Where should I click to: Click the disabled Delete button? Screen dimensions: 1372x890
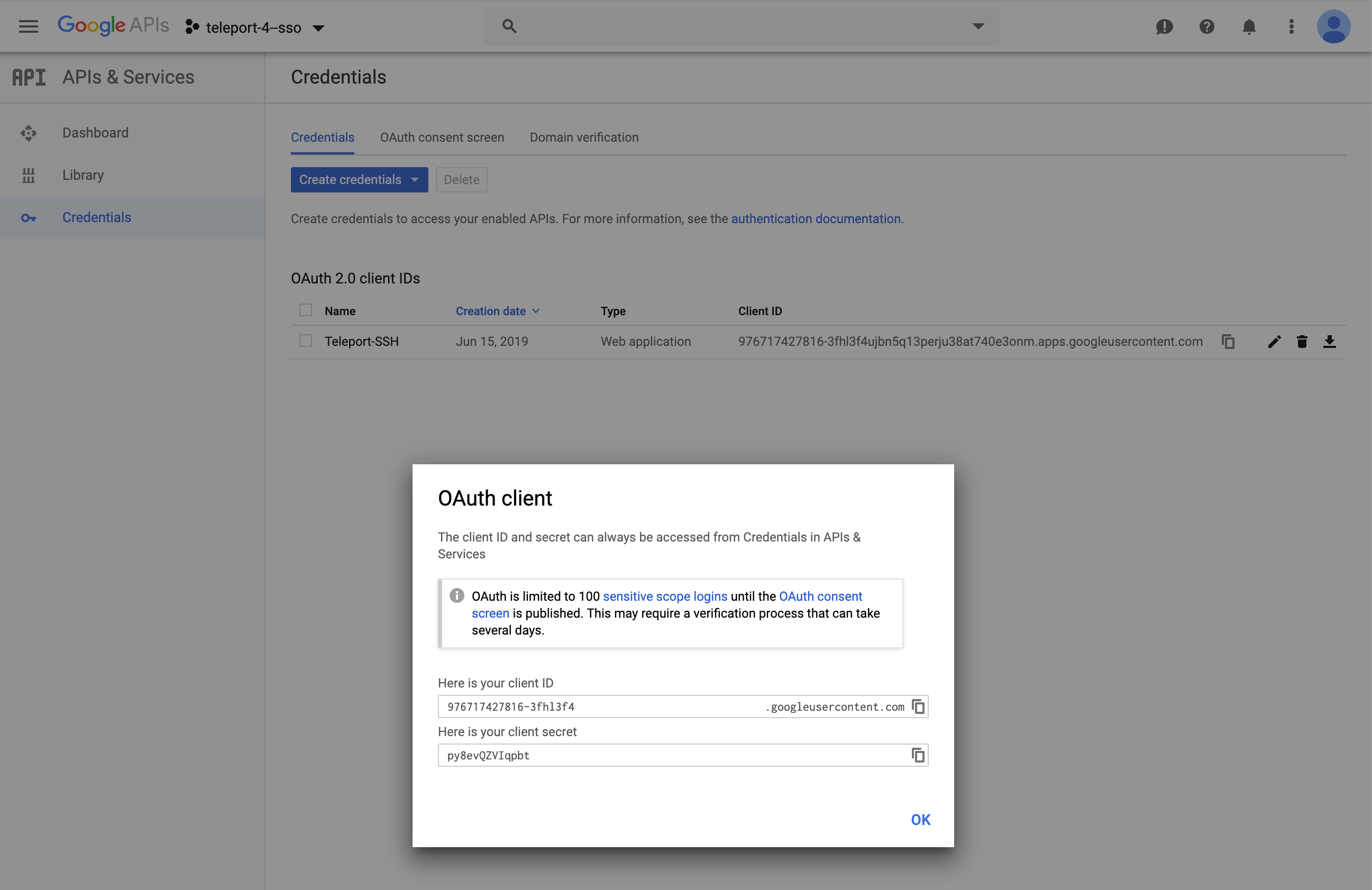pyautogui.click(x=461, y=180)
